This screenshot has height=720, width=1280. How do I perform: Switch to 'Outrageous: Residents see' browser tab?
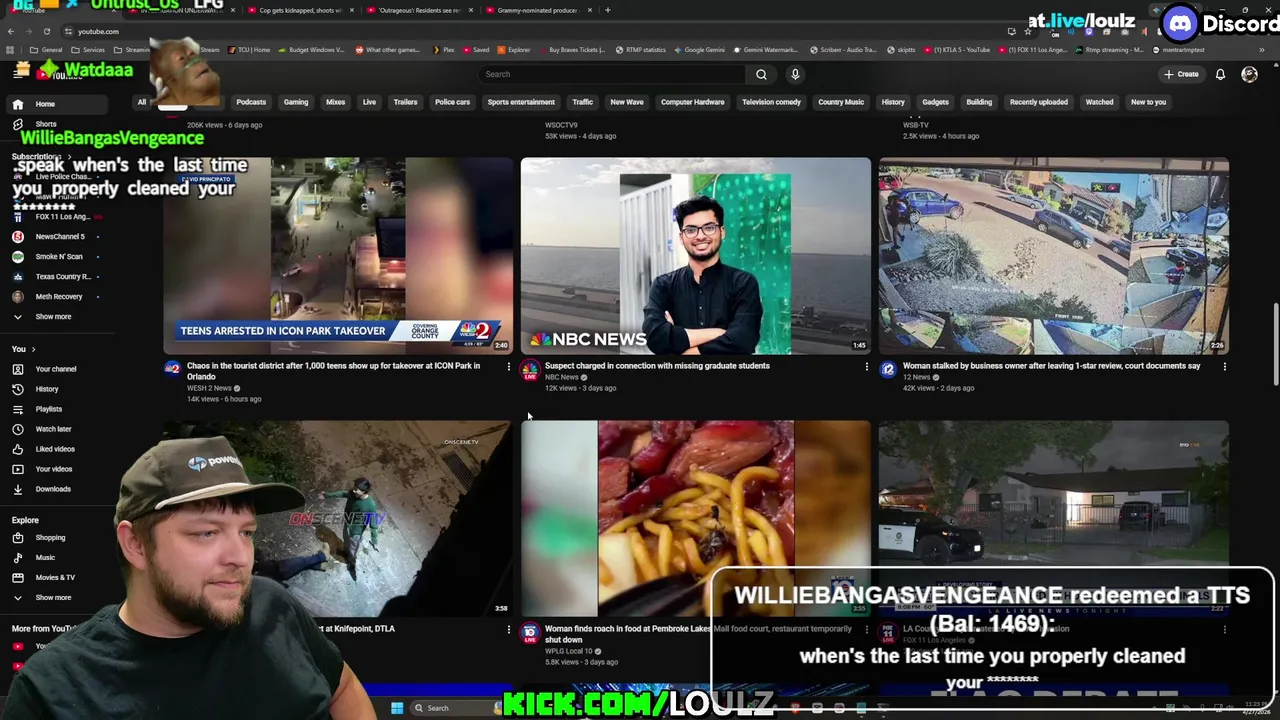(418, 10)
